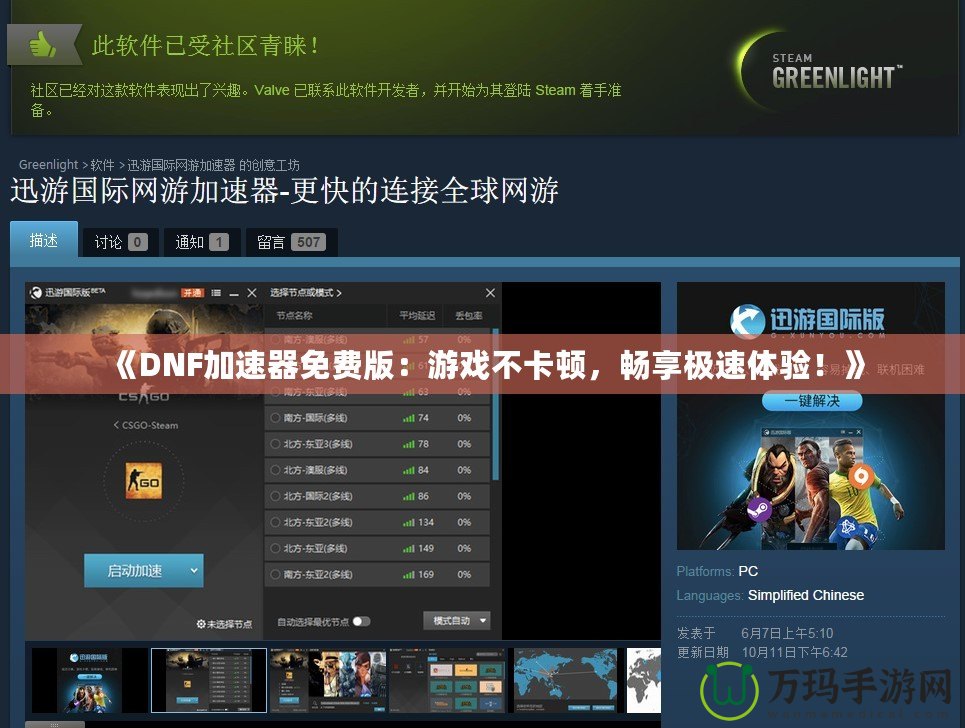Click the large 迅游国际版 promo image

click(x=811, y=415)
